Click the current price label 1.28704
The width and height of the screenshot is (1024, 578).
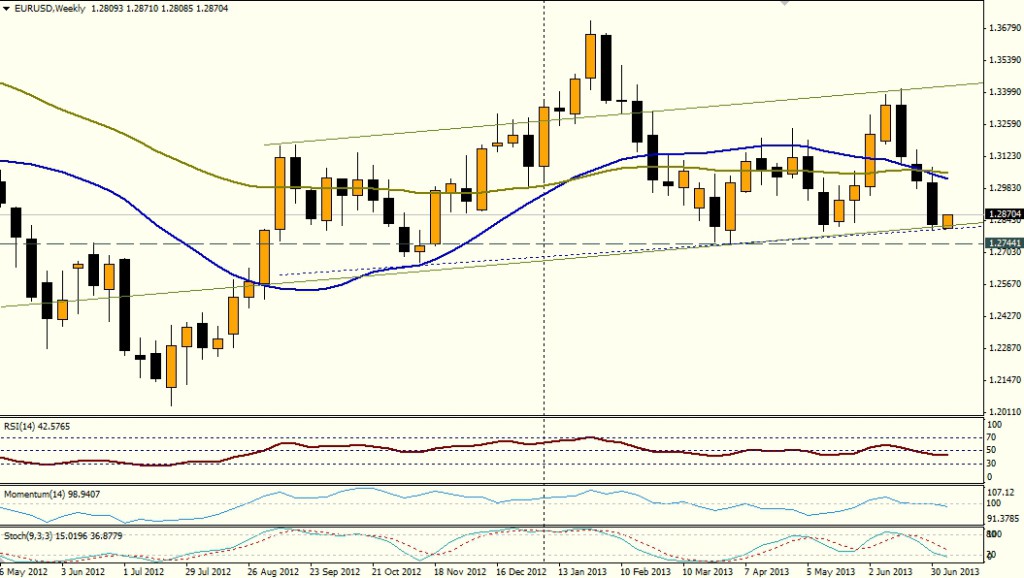tap(1003, 214)
